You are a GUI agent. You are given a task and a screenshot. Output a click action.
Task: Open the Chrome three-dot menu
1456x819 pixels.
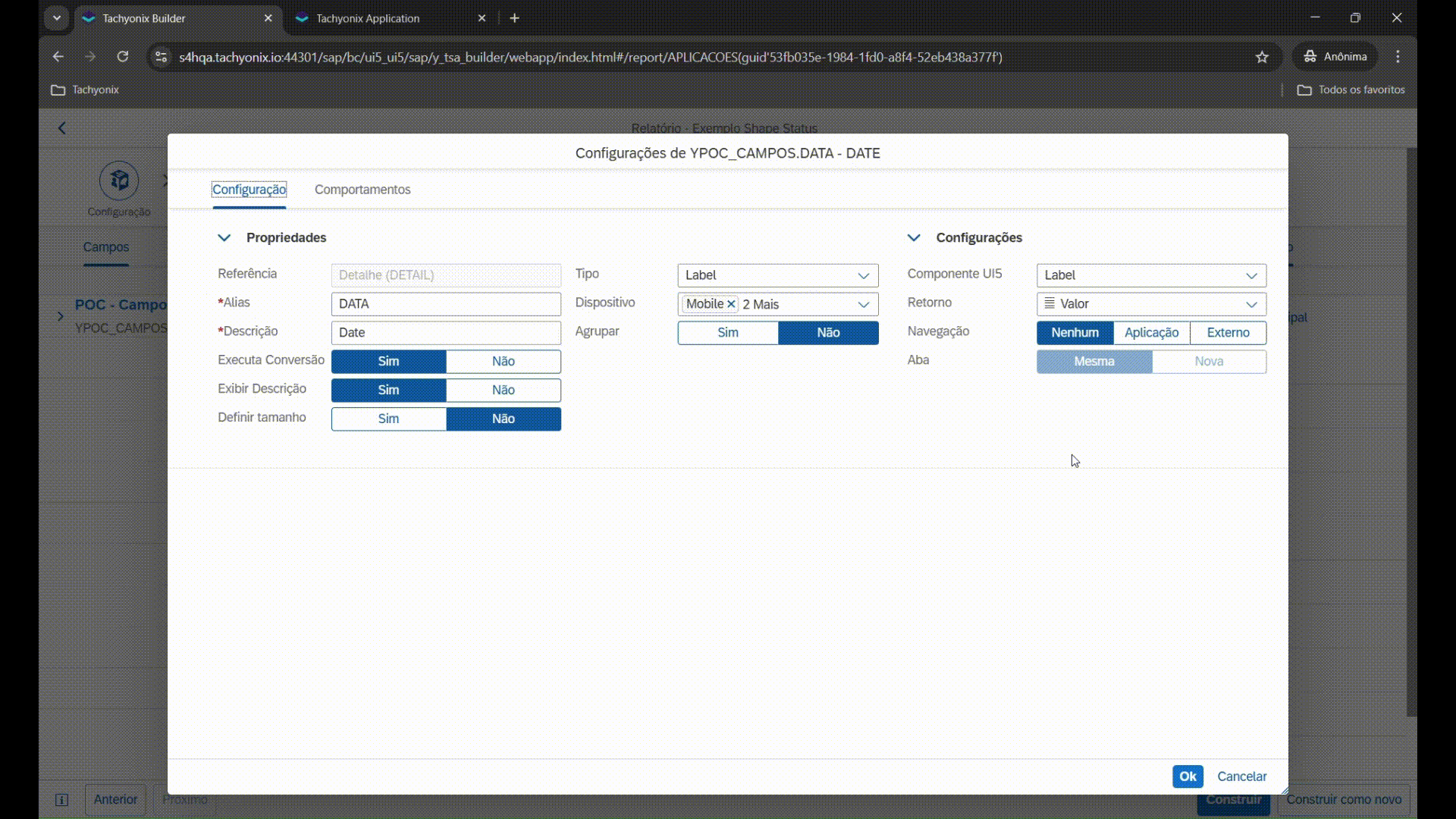(1398, 57)
